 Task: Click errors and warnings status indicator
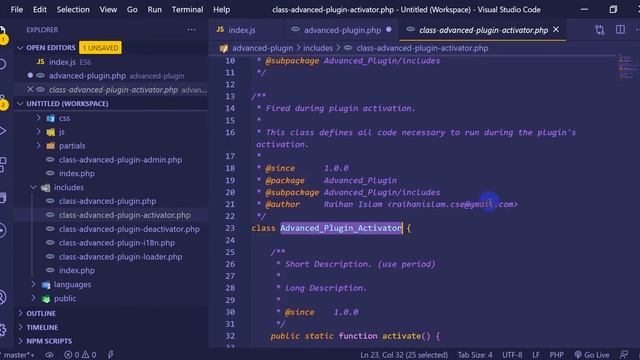tap(80, 355)
